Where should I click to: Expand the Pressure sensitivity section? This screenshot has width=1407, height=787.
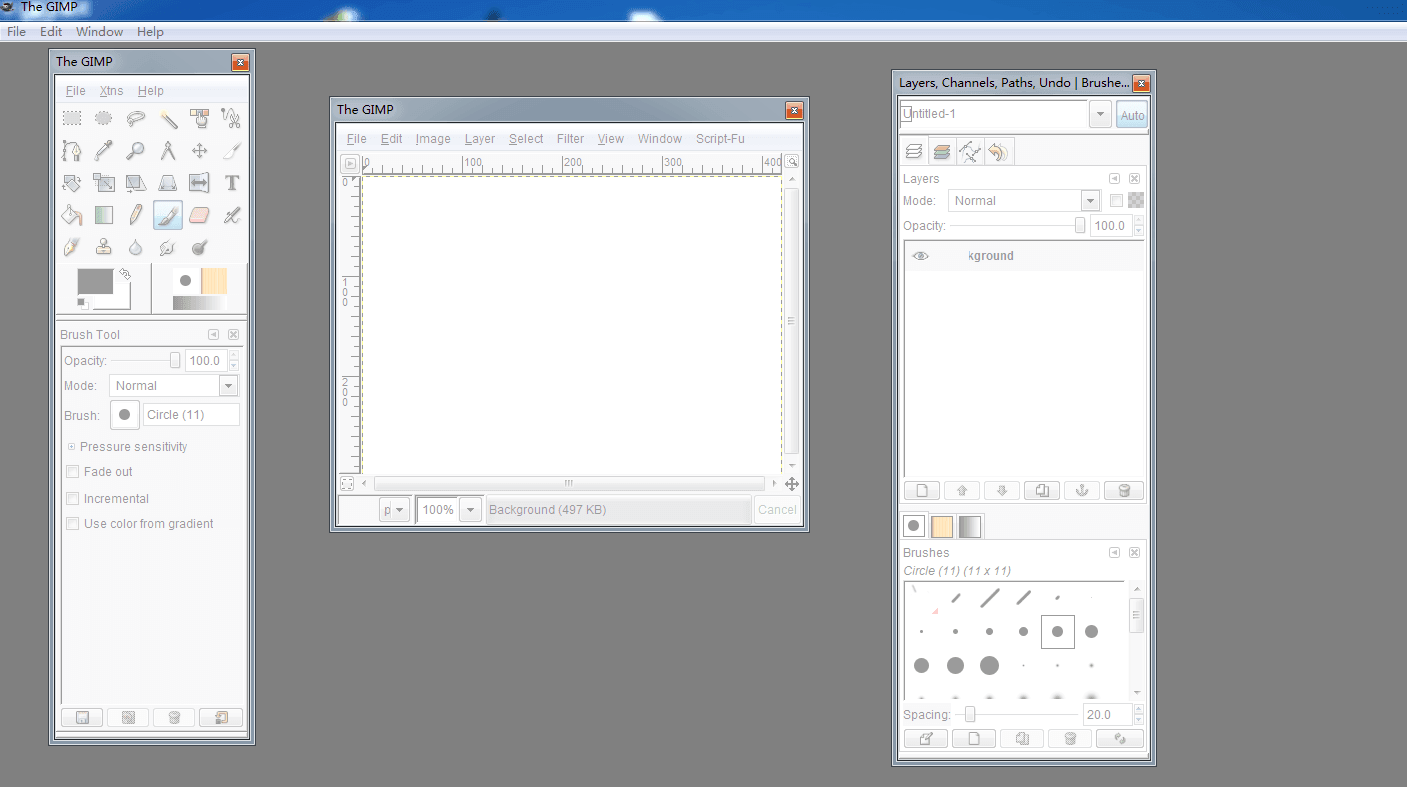pos(72,447)
